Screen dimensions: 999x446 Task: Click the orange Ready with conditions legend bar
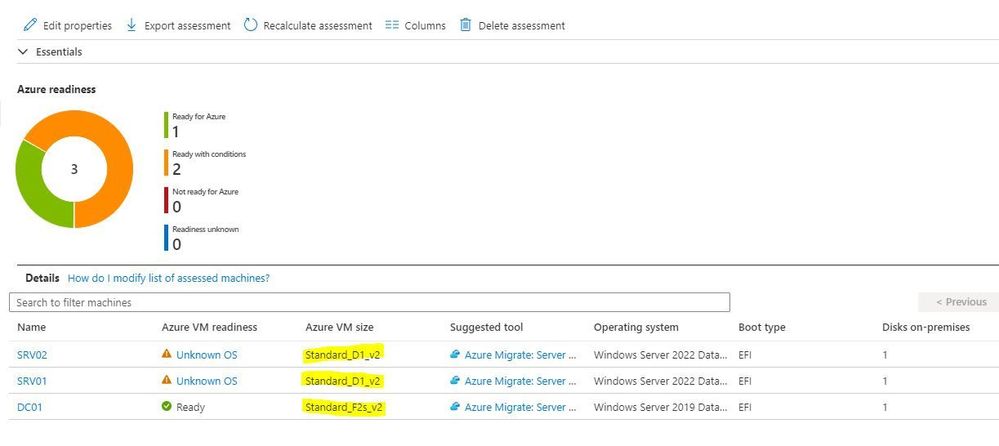click(166, 162)
